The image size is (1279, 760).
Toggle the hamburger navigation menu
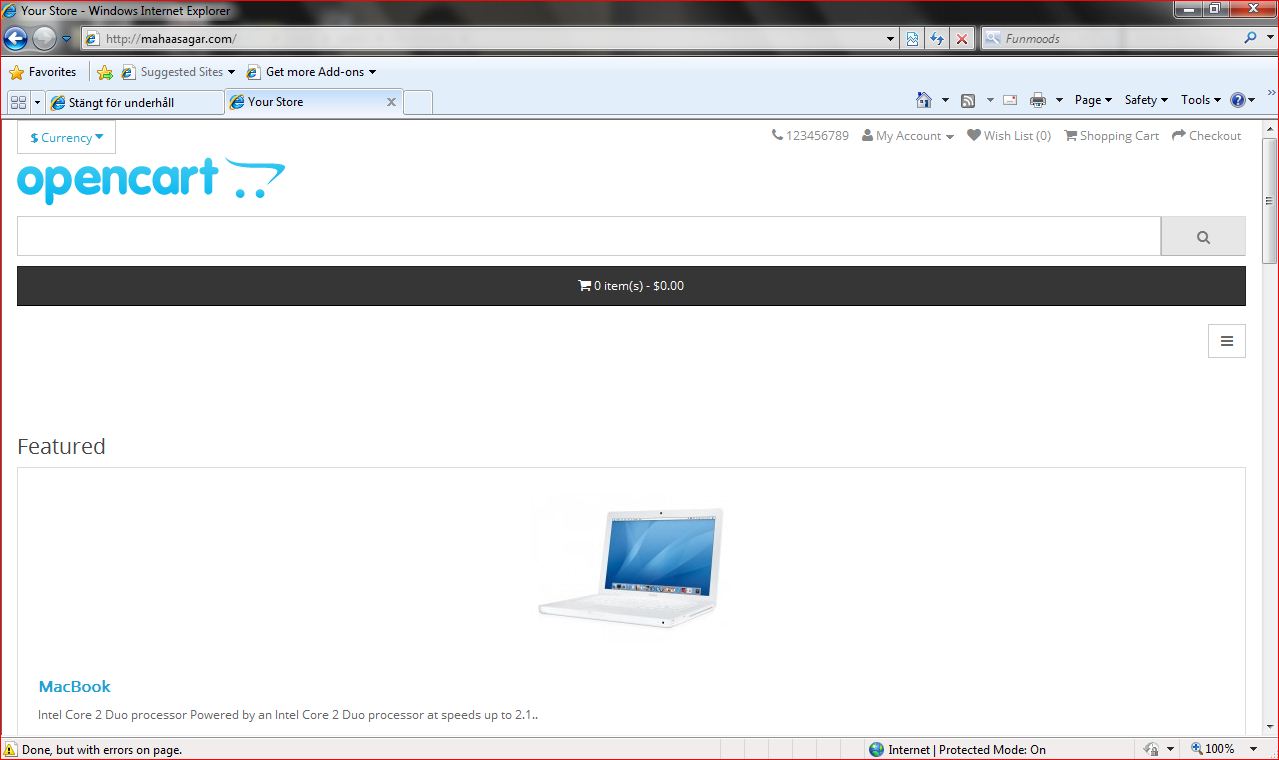click(x=1227, y=341)
